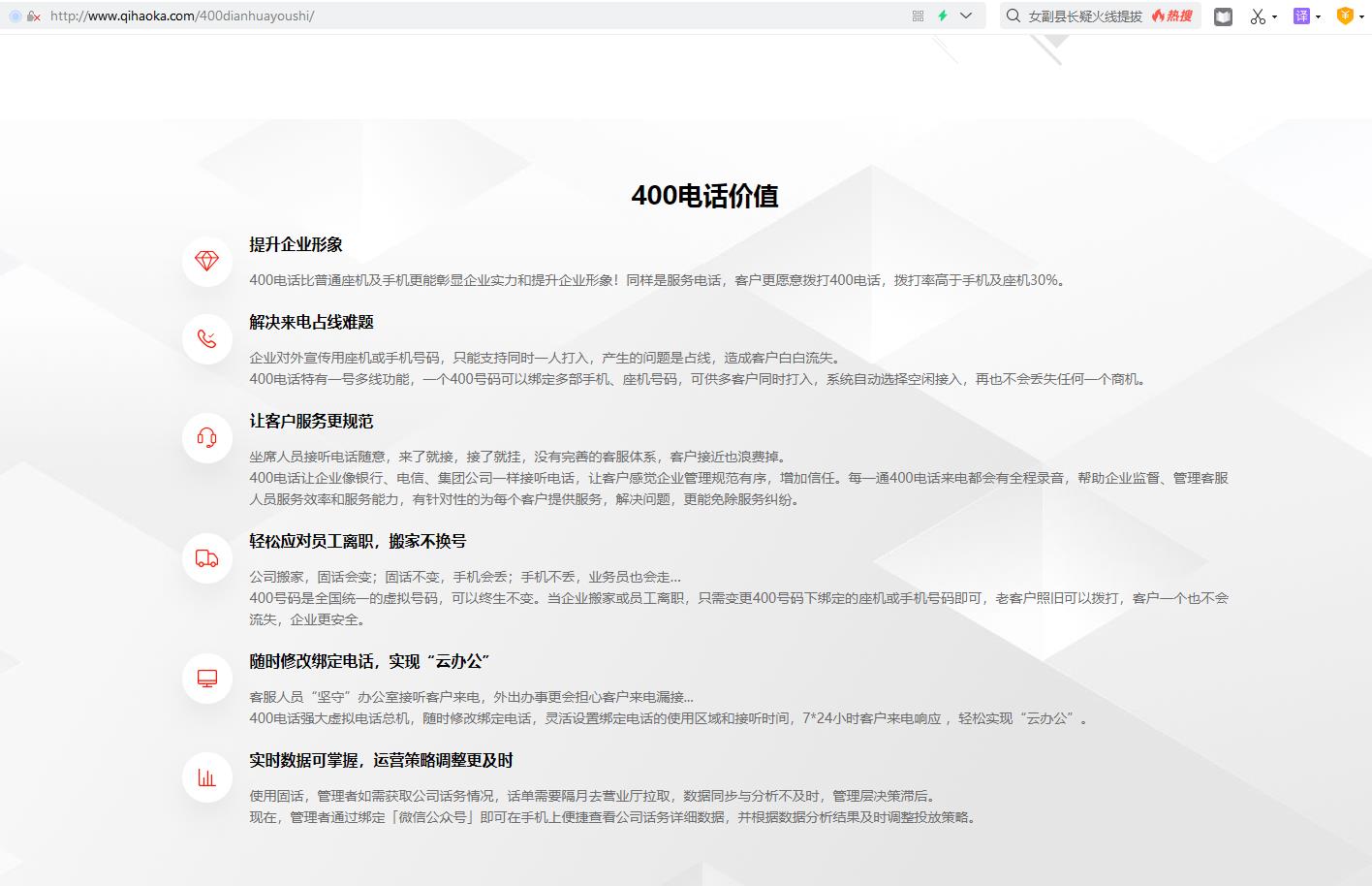Click the purple translate 译 icon
The image size is (1372, 886).
click(x=1301, y=16)
